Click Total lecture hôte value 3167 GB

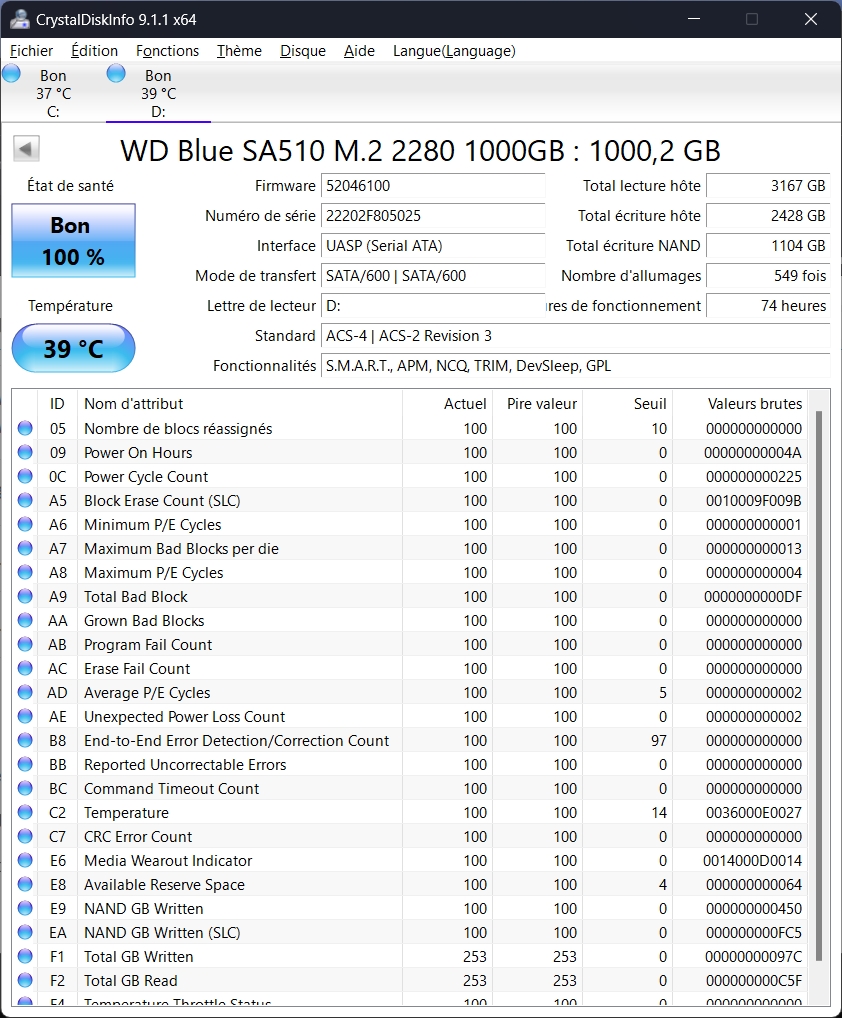coord(768,186)
